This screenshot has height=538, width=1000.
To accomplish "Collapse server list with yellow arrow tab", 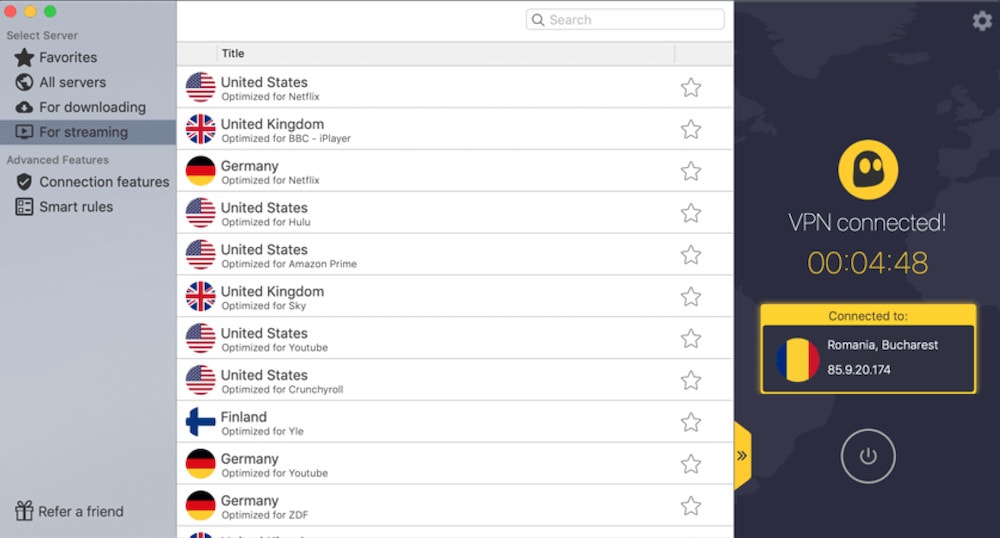I will 742,455.
